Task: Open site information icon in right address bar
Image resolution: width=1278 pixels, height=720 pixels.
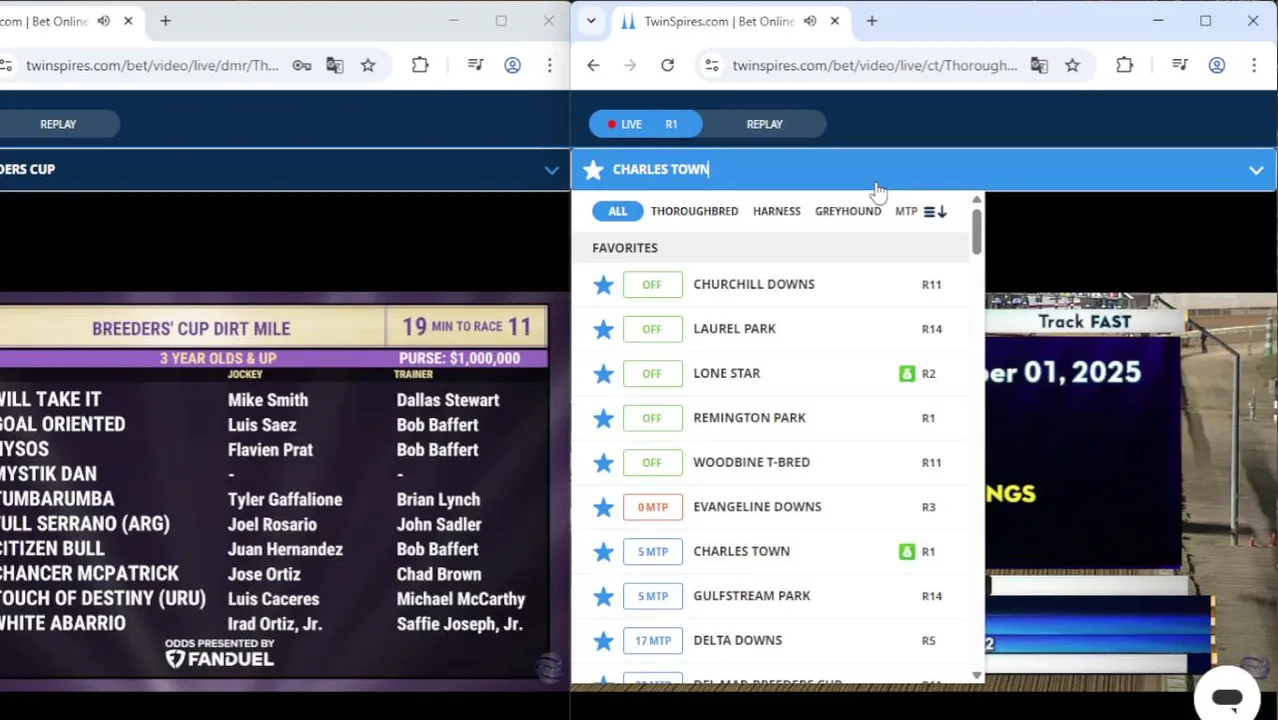Action: 711,66
